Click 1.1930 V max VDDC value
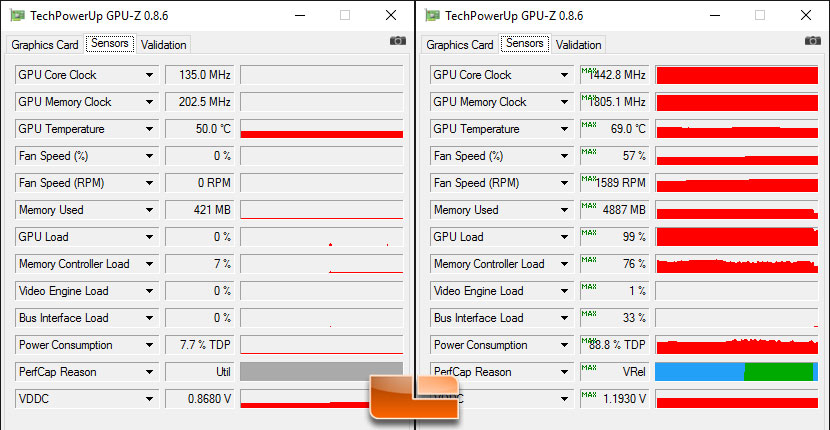 tap(615, 399)
